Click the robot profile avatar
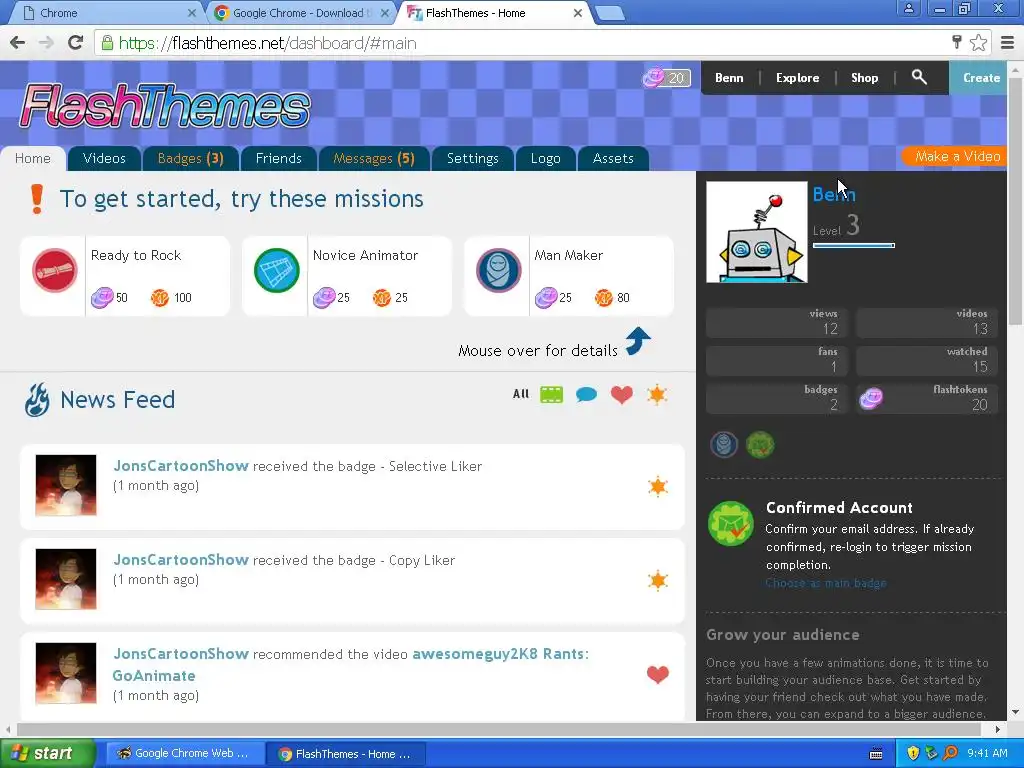 coord(757,232)
